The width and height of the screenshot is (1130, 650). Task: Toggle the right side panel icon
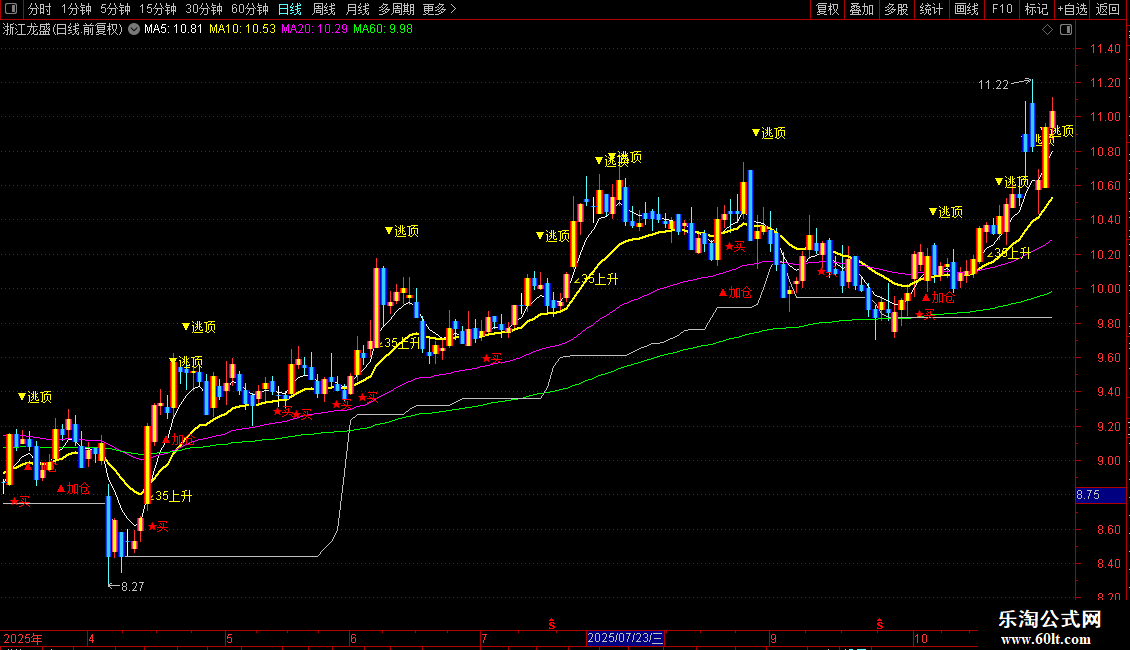(1066, 30)
